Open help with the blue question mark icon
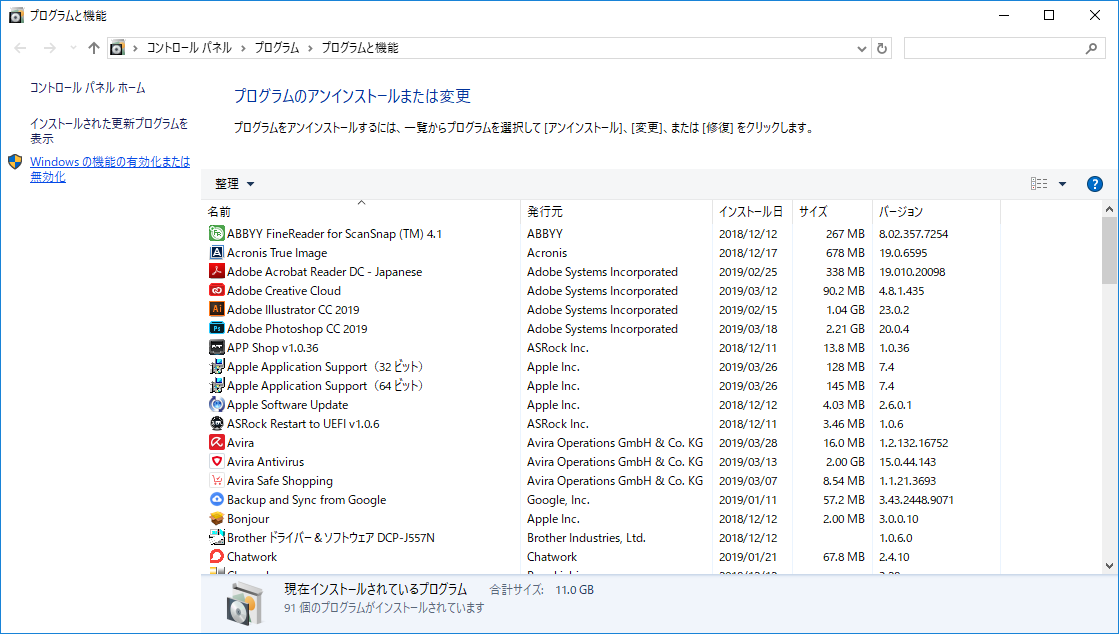 tap(1095, 184)
